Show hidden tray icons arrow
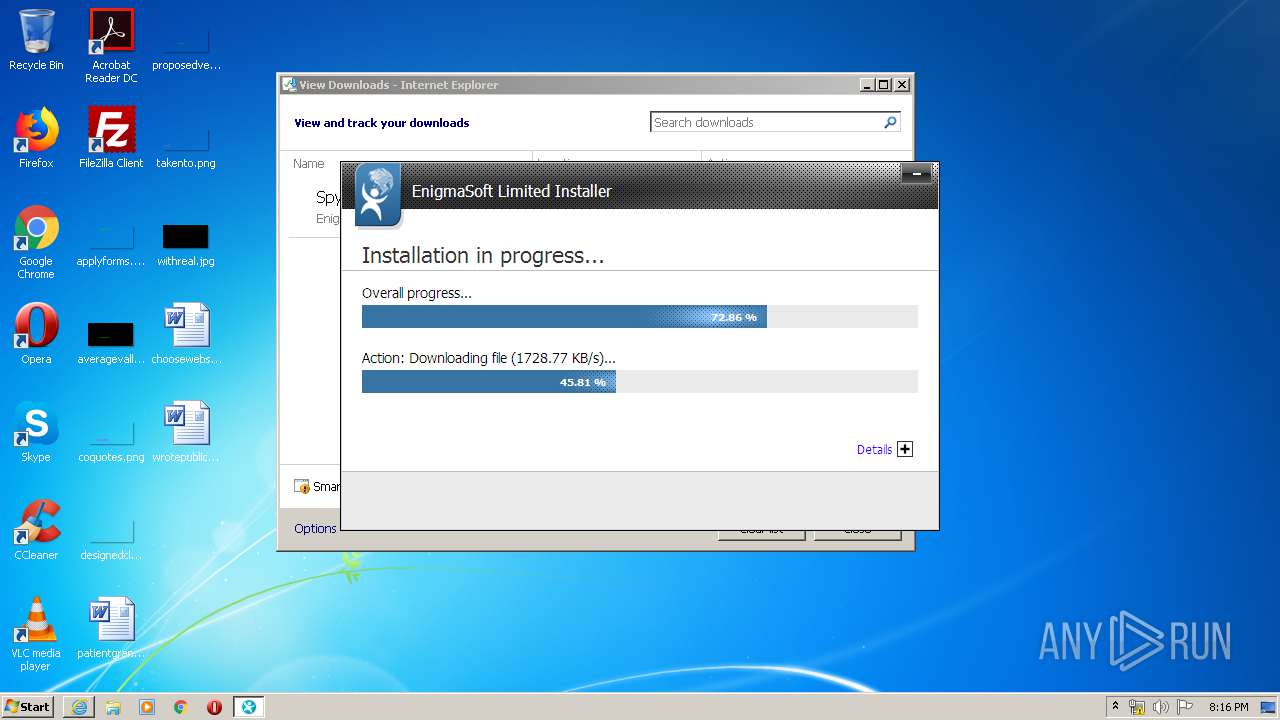 pyautogui.click(x=1115, y=707)
